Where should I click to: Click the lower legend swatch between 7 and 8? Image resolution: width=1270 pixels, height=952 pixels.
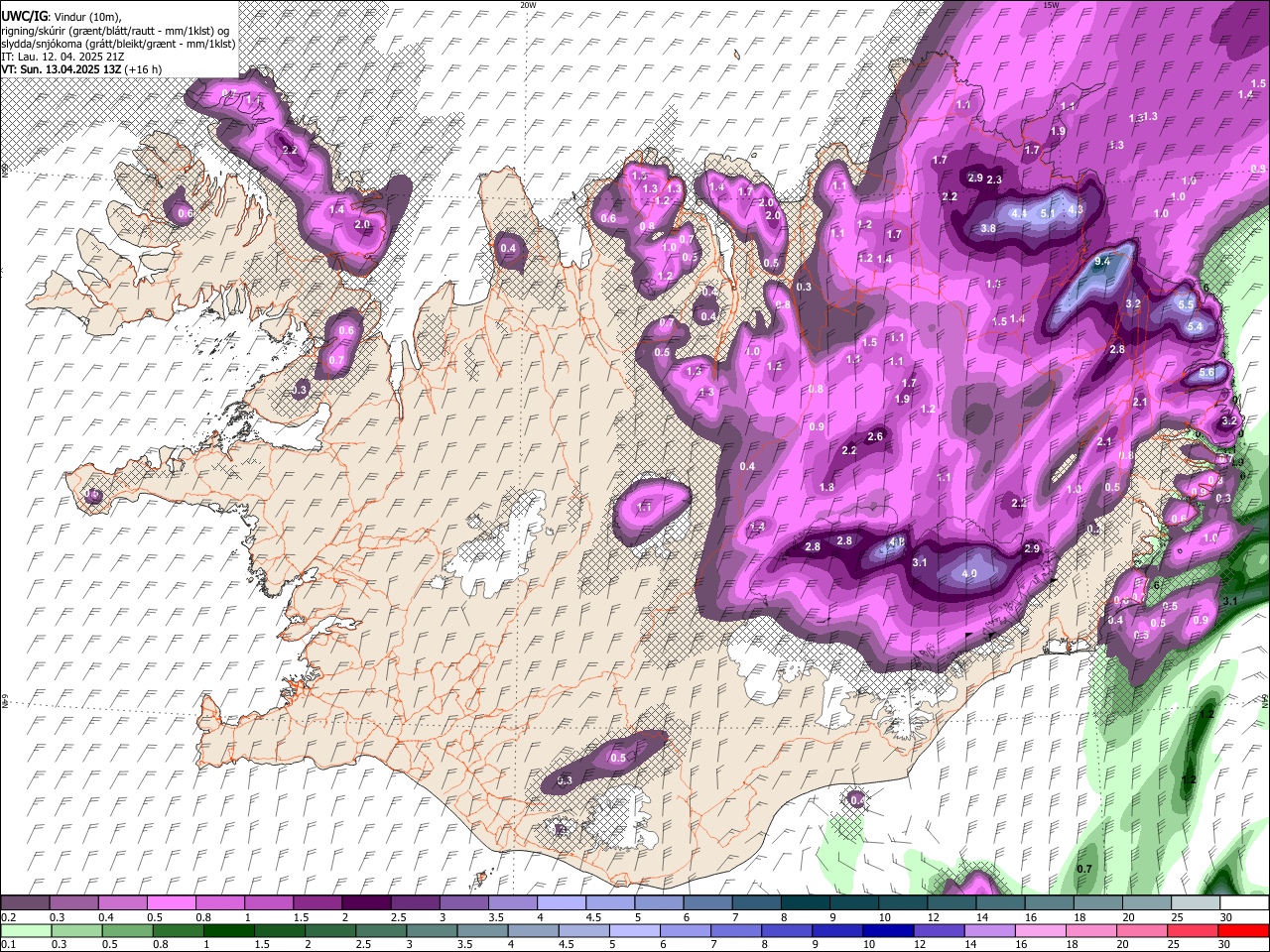coord(735,930)
